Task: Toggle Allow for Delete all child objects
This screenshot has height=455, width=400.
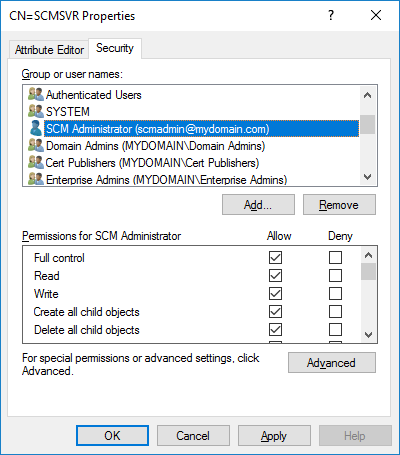Action: (275, 329)
